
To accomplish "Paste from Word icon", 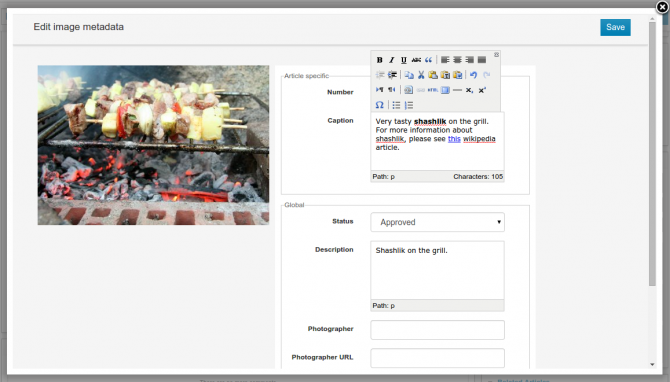I will (458, 75).
